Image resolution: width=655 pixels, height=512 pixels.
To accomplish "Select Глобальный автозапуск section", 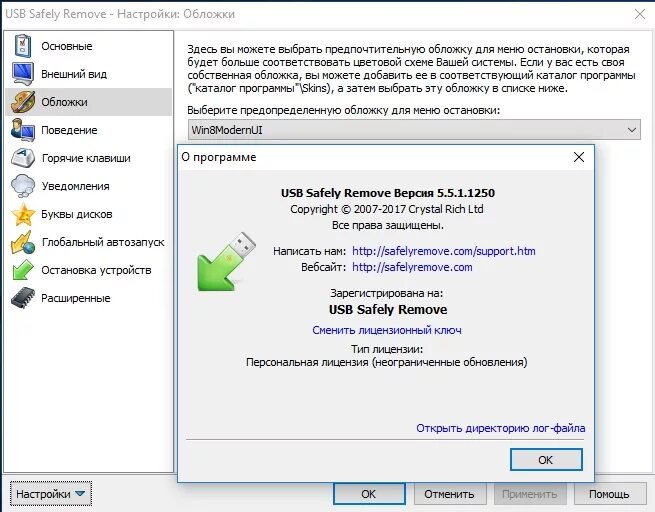I will click(103, 242).
